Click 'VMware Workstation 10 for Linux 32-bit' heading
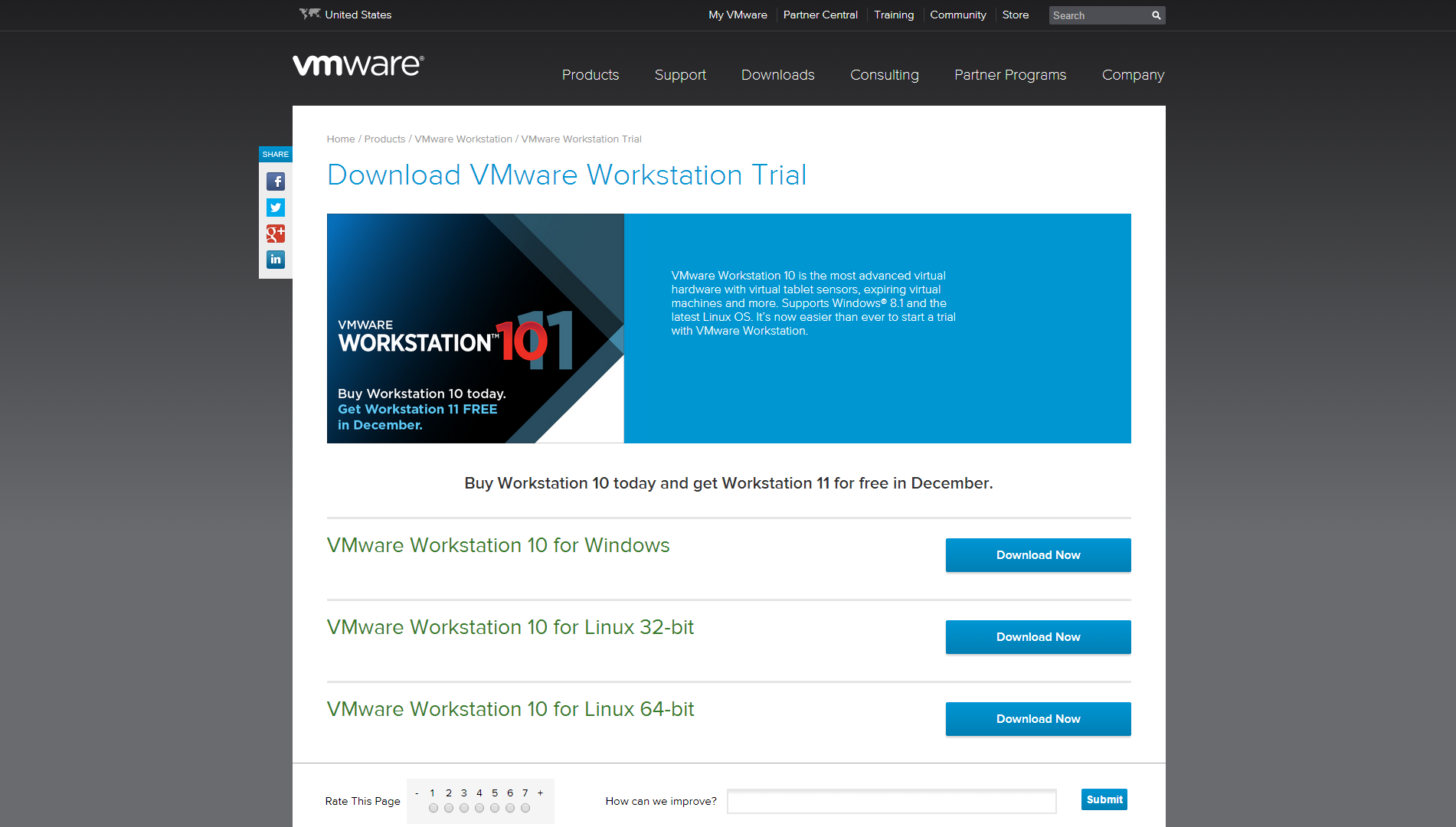Image resolution: width=1456 pixels, height=827 pixels. [x=511, y=627]
